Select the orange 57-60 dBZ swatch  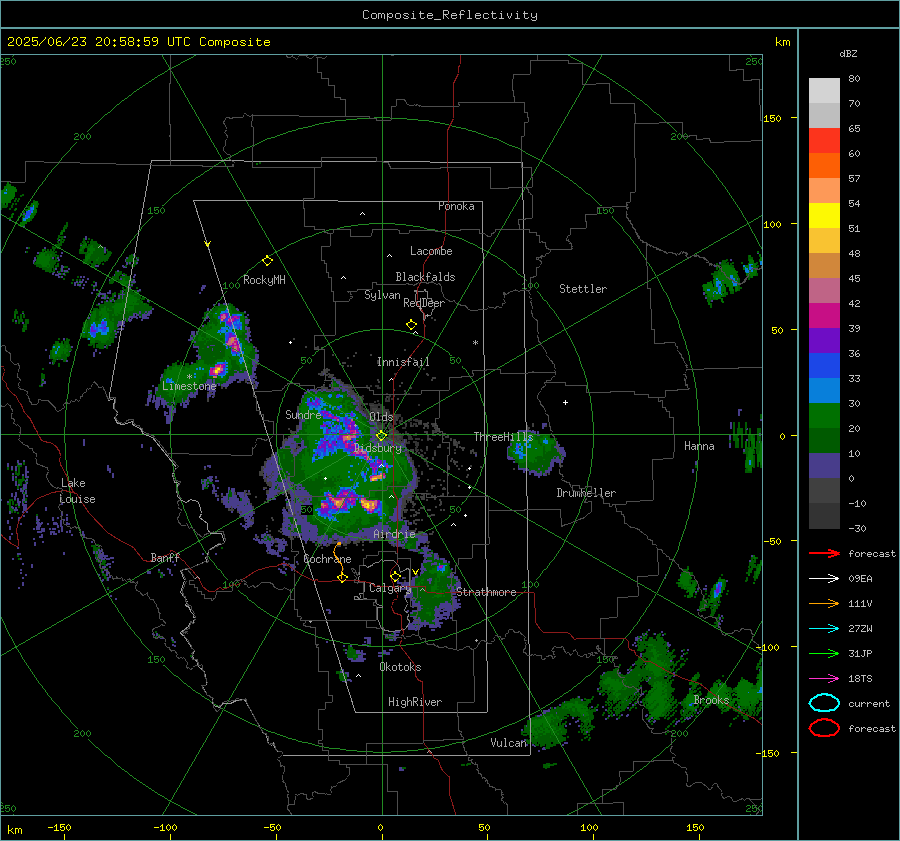coord(824,166)
